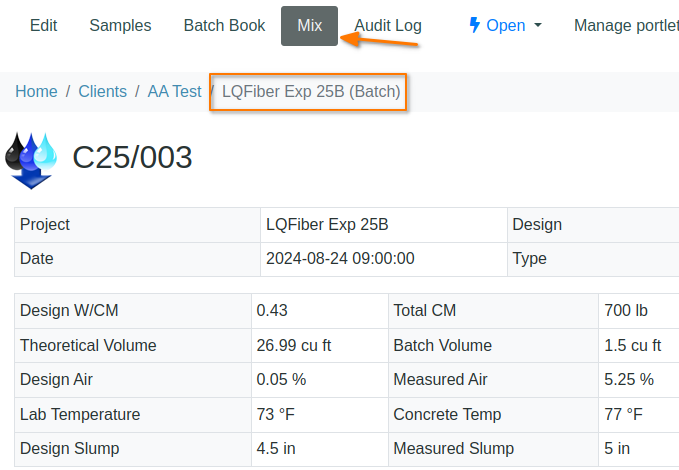Click the date value 2024-08-24 09:00:00
Screen dimensions: 679x470
(x=340, y=258)
